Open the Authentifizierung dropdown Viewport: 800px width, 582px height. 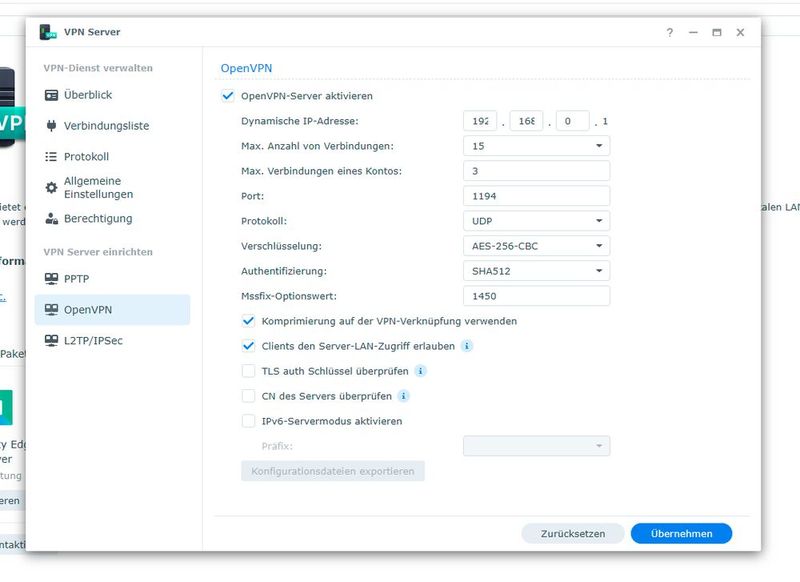click(537, 270)
